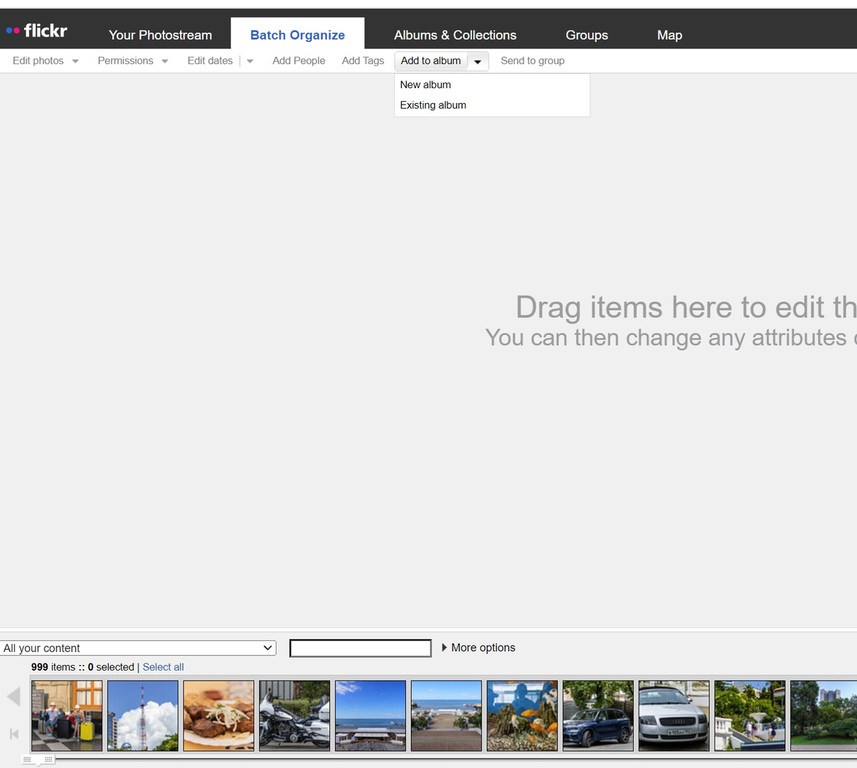Image resolution: width=857 pixels, height=768 pixels.
Task: Click the Add People button
Action: coord(299,61)
